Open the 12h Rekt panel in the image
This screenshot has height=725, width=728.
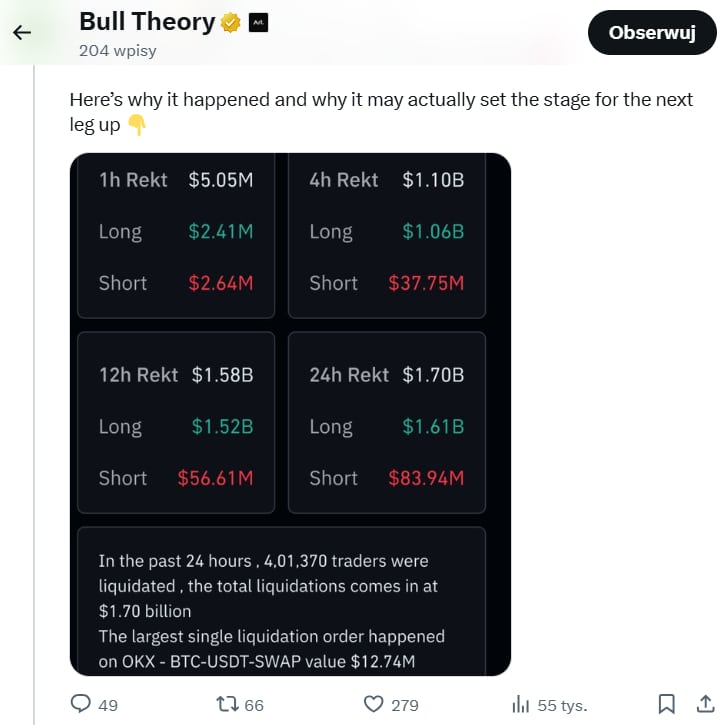176,423
